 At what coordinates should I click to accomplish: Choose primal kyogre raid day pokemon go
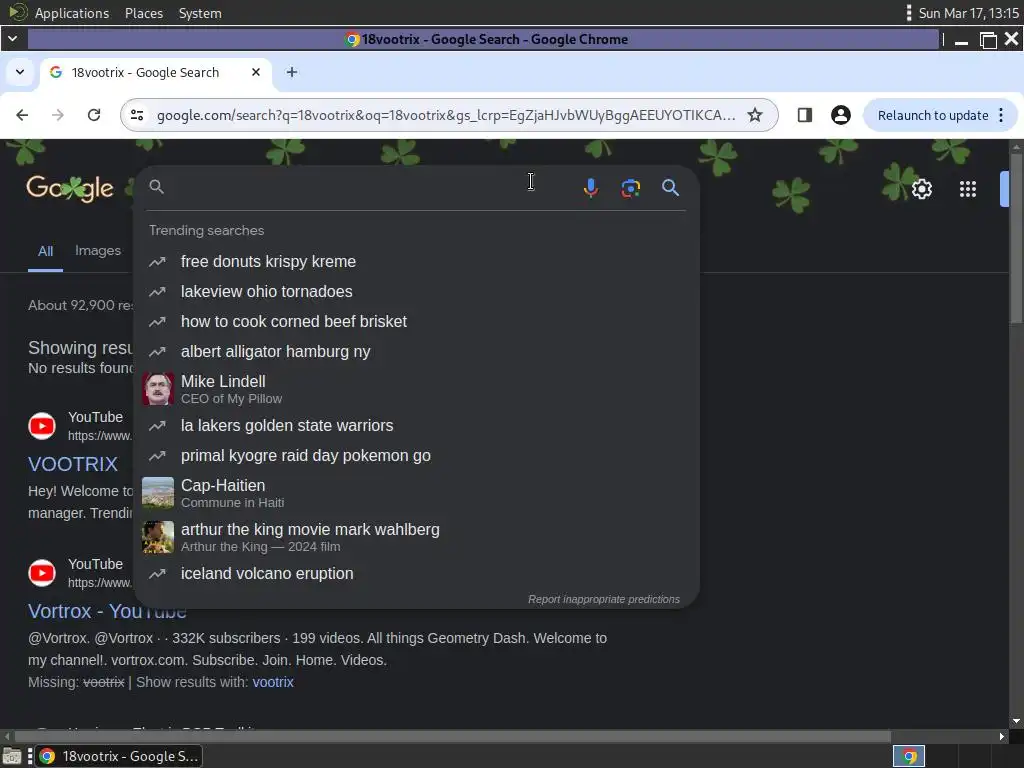(416, 456)
